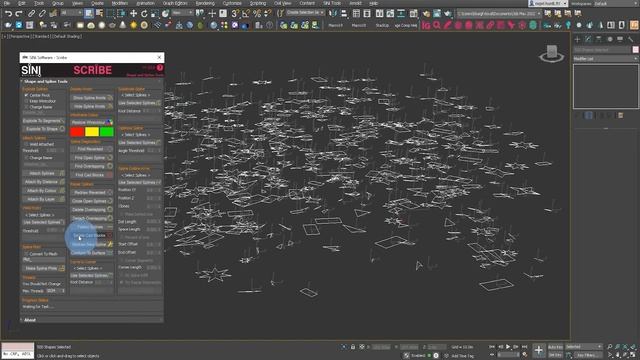Image resolution: width=640 pixels, height=360 pixels.
Task: Click the Attach By Distance button
Action: pyautogui.click(x=44, y=182)
